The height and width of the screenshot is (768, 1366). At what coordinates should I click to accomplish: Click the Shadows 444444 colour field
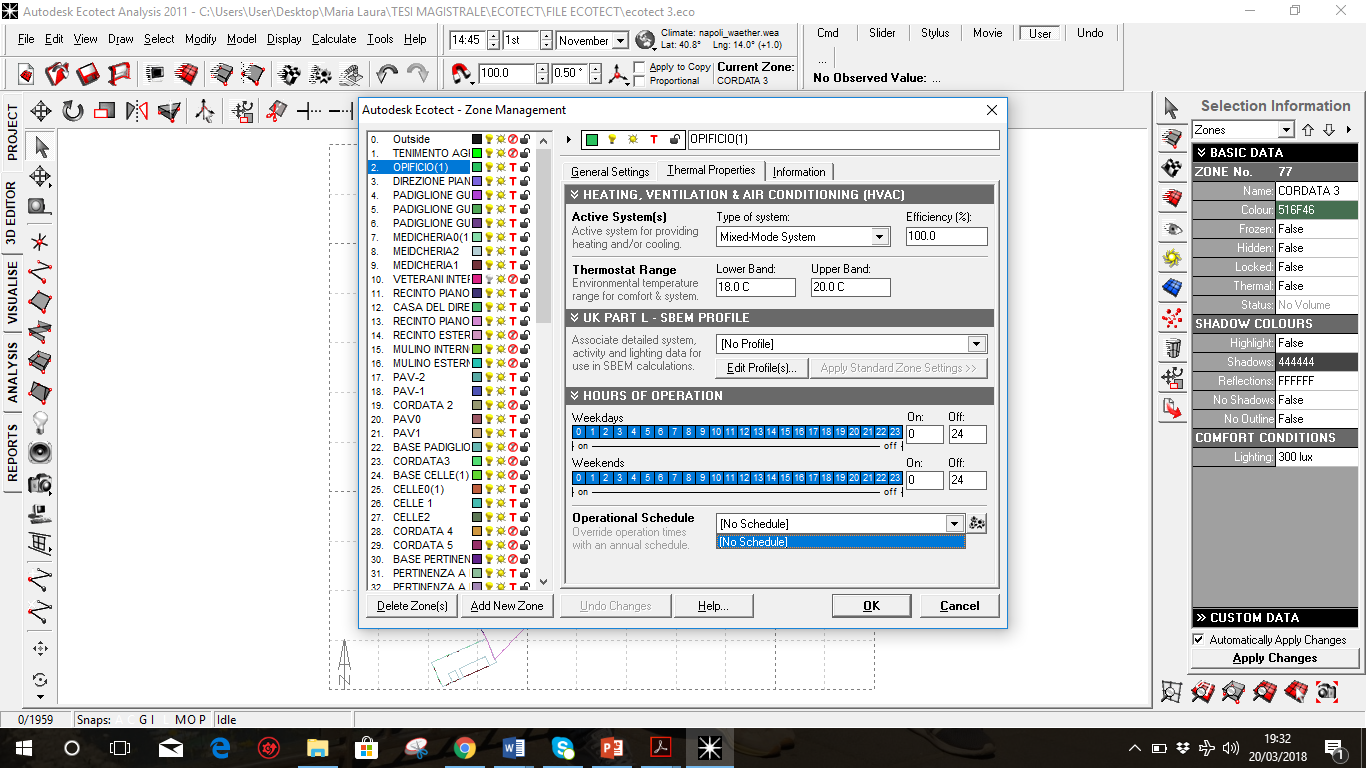[x=1317, y=362]
